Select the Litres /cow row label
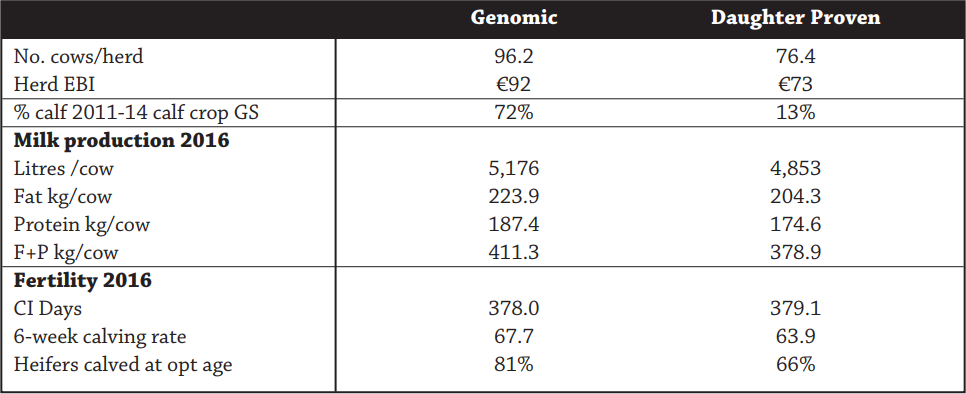 point(64,168)
